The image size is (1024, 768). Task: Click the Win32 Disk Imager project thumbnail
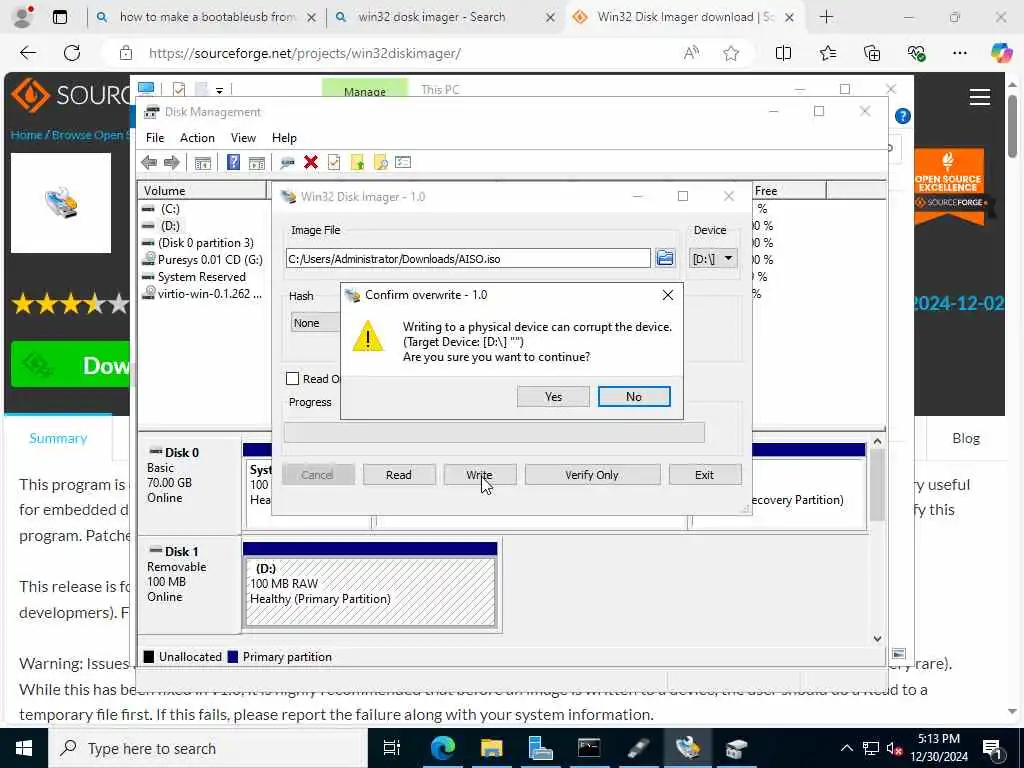click(61, 203)
